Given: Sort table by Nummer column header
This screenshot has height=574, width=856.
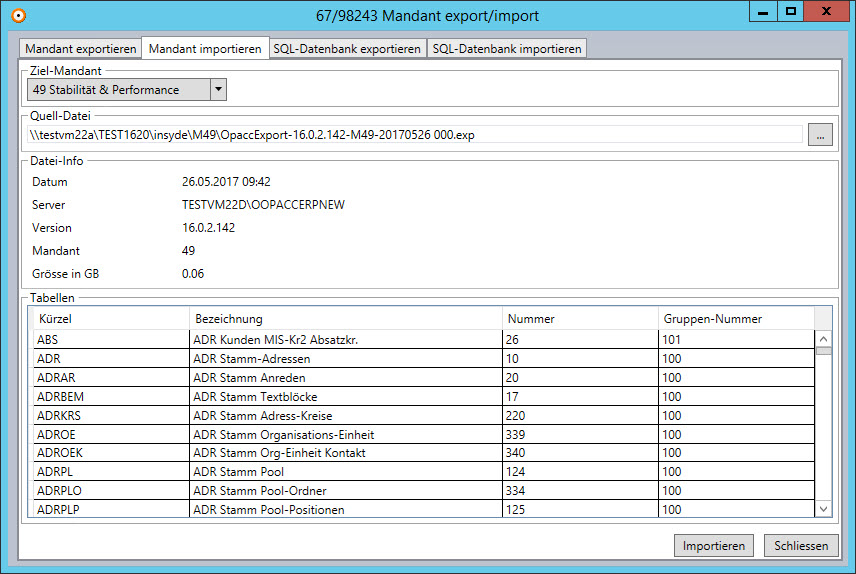Looking at the screenshot, I should (x=580, y=318).
